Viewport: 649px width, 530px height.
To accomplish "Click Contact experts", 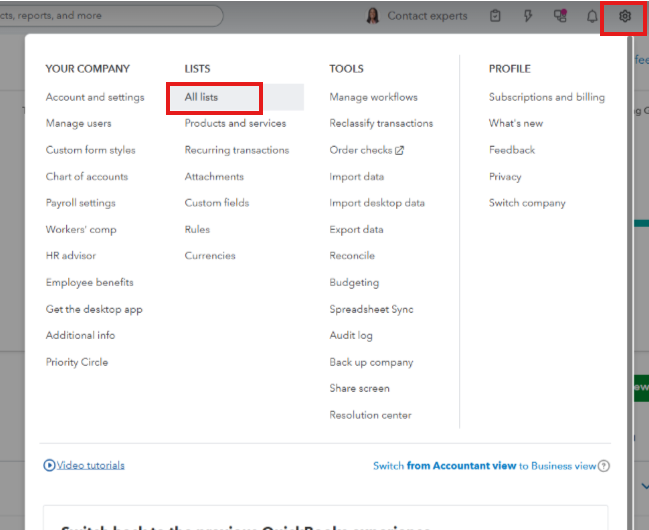I will pos(427,16).
